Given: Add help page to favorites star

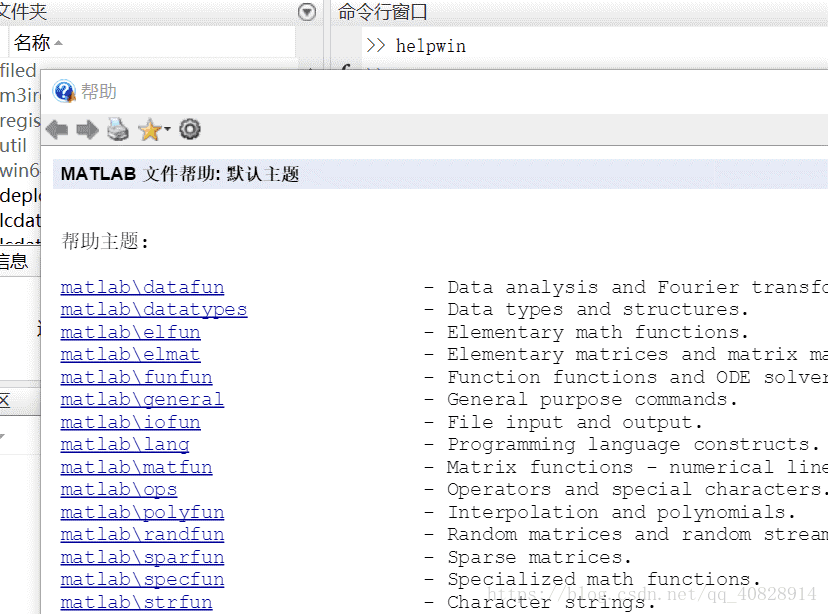Looking at the screenshot, I should 149,129.
